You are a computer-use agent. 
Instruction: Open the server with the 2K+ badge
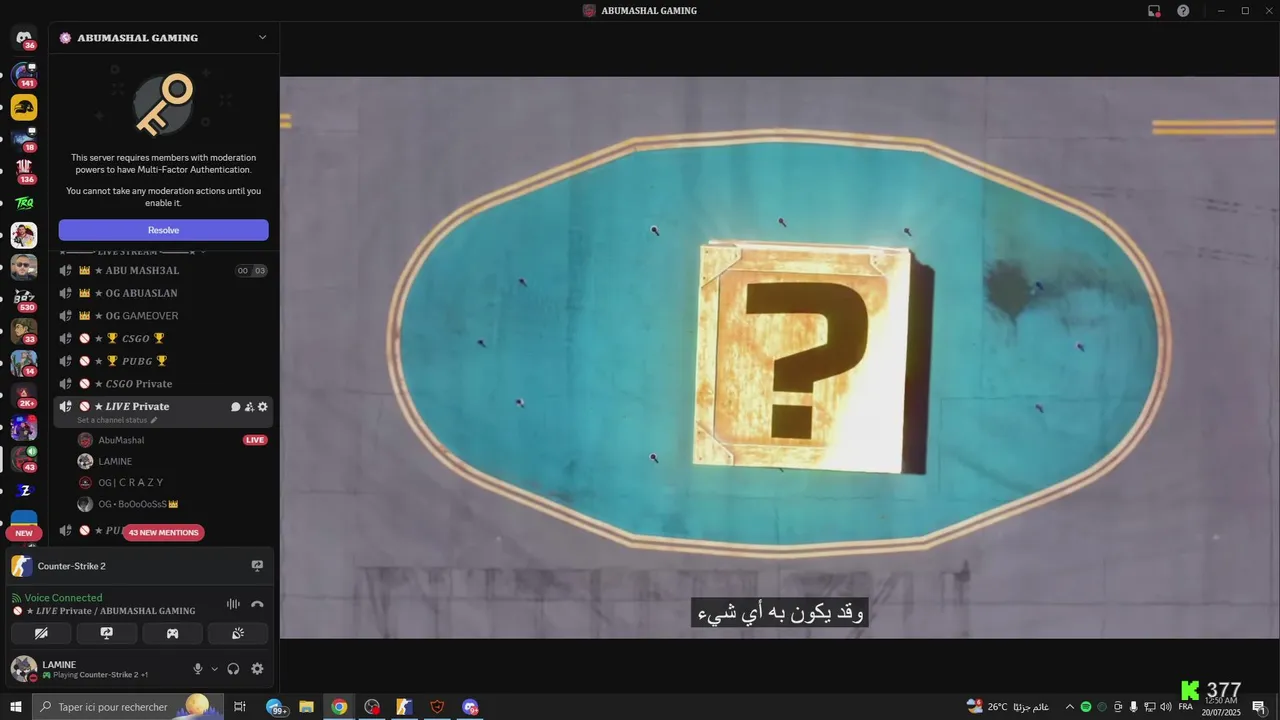(x=24, y=395)
